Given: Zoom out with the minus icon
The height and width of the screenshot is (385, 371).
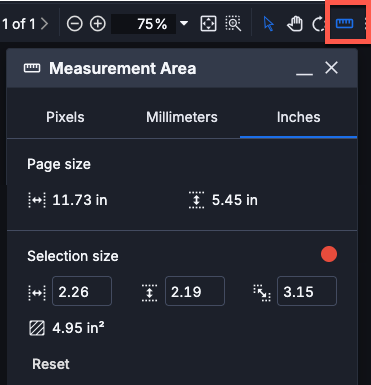Looking at the screenshot, I should pyautogui.click(x=74, y=24).
